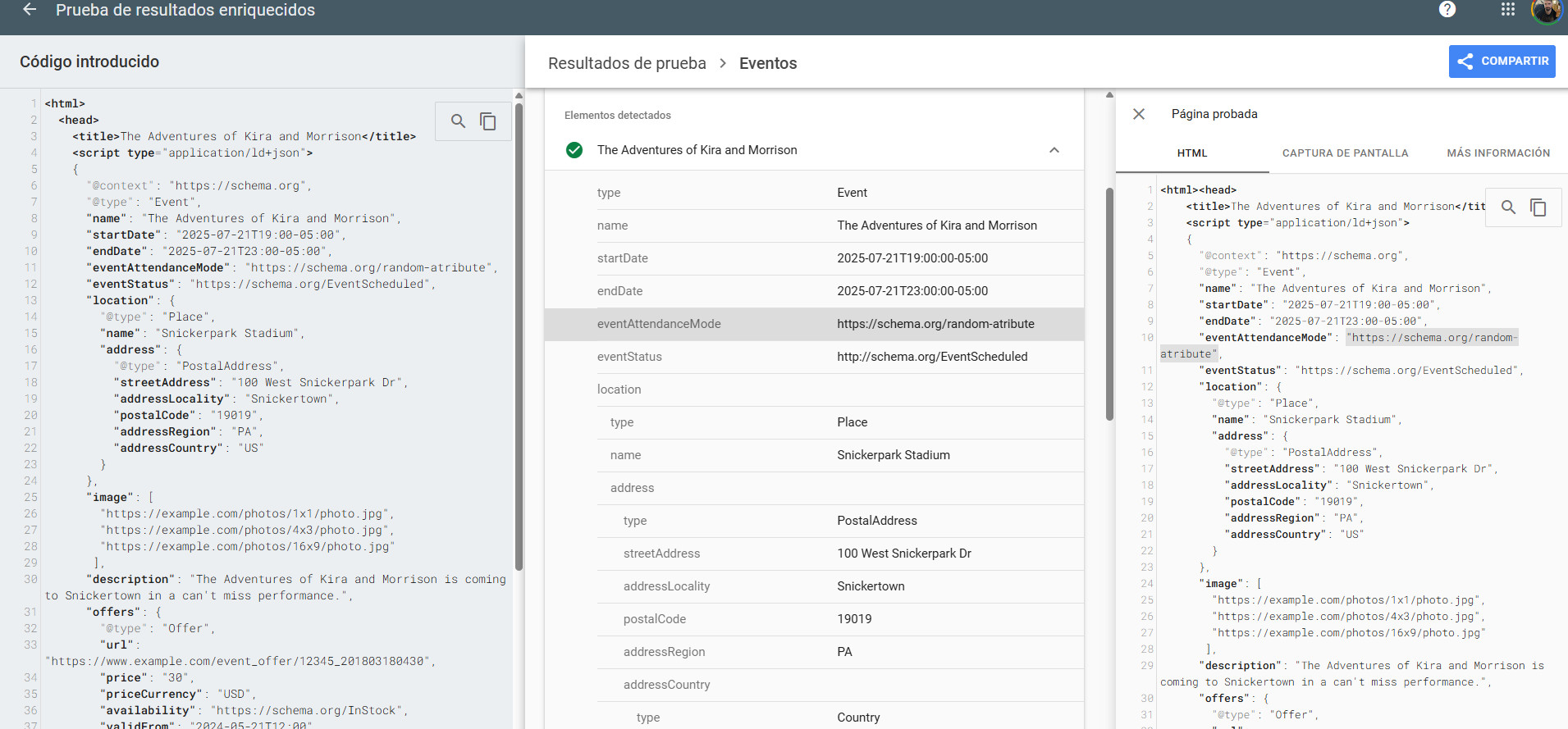
Task: Open the Google apps grid
Action: tap(1507, 10)
